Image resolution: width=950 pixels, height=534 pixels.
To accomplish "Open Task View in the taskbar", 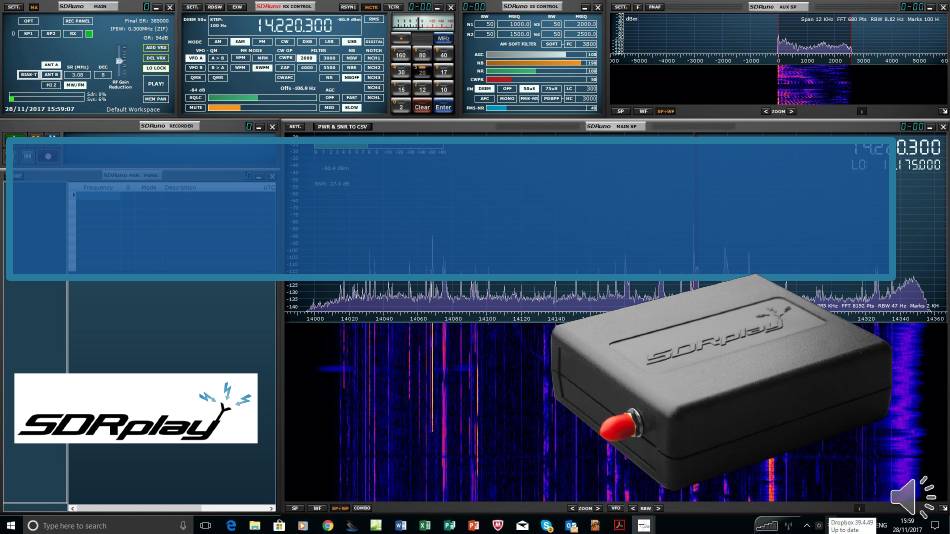I will tap(206, 525).
